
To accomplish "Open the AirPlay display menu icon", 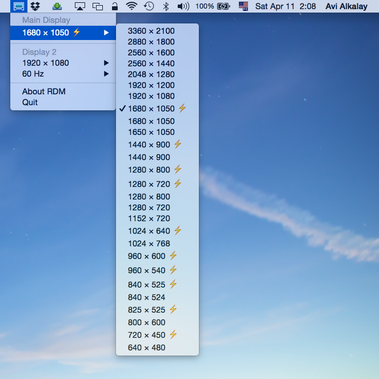I will (x=80, y=6).
